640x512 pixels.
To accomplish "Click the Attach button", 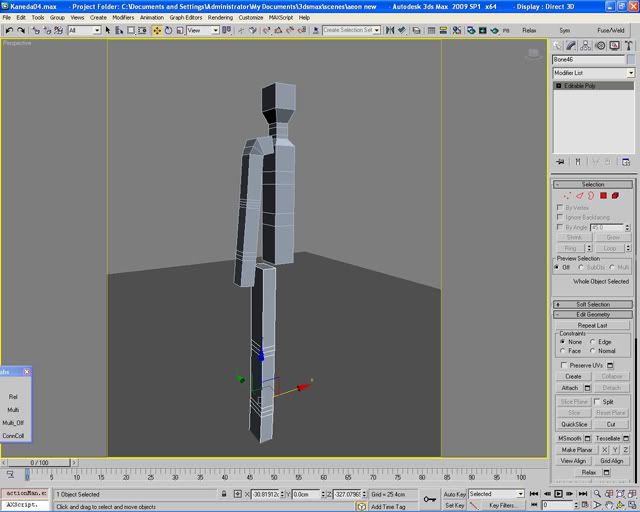I will pos(569,388).
